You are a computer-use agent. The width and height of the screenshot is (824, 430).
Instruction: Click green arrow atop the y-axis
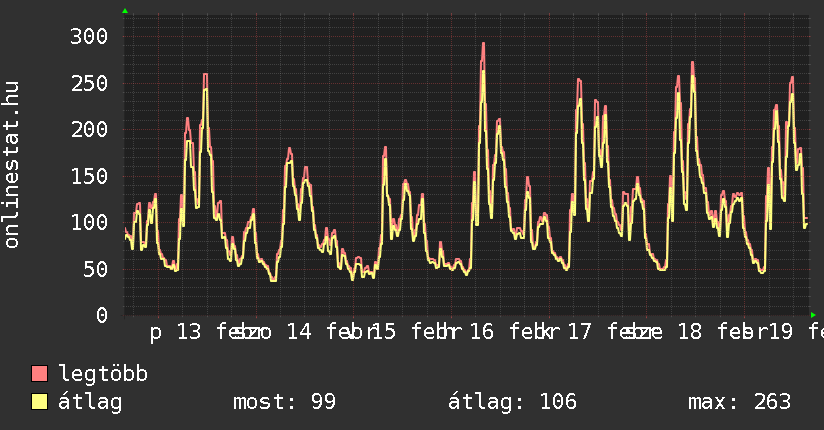pyautogui.click(x=125, y=11)
